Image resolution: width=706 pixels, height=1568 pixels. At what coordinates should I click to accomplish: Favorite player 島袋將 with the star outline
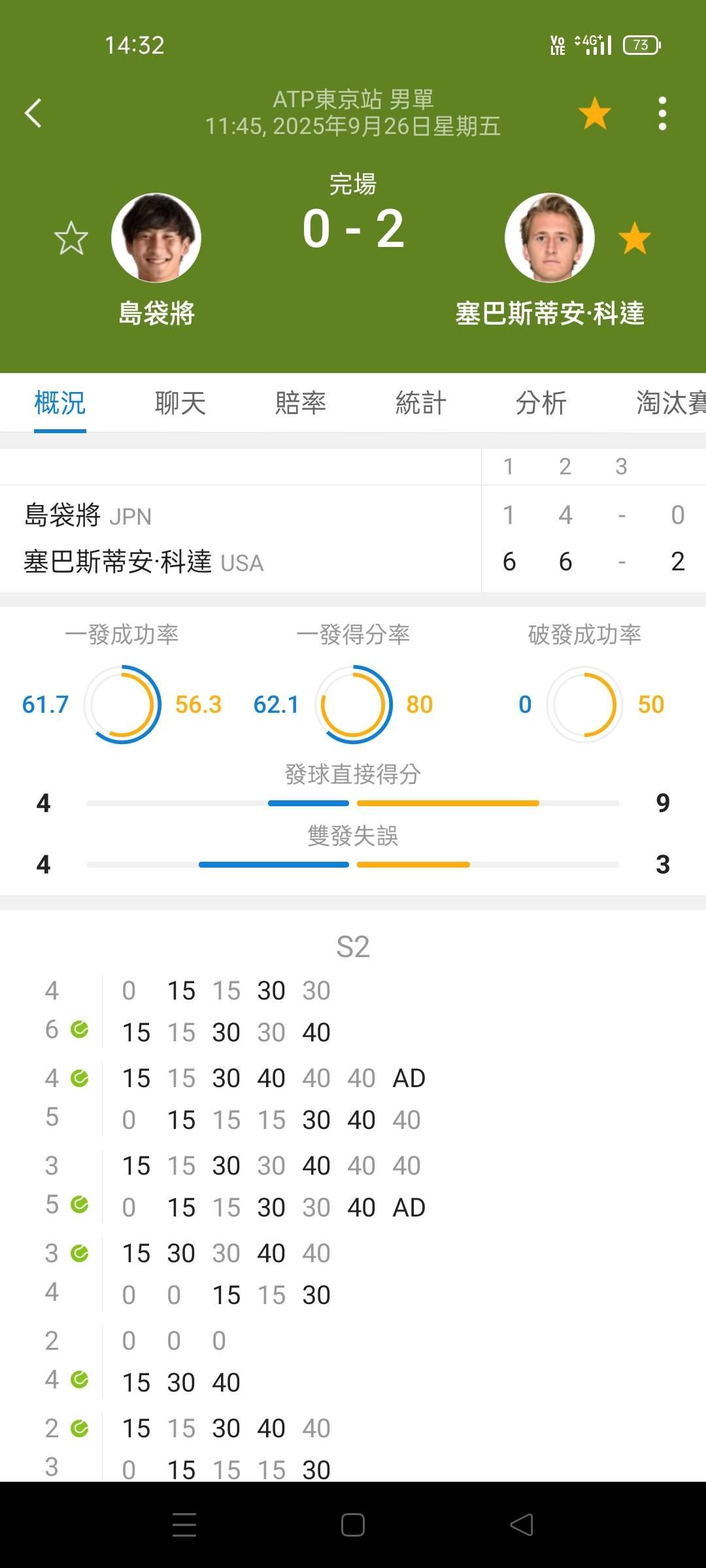[x=71, y=238]
